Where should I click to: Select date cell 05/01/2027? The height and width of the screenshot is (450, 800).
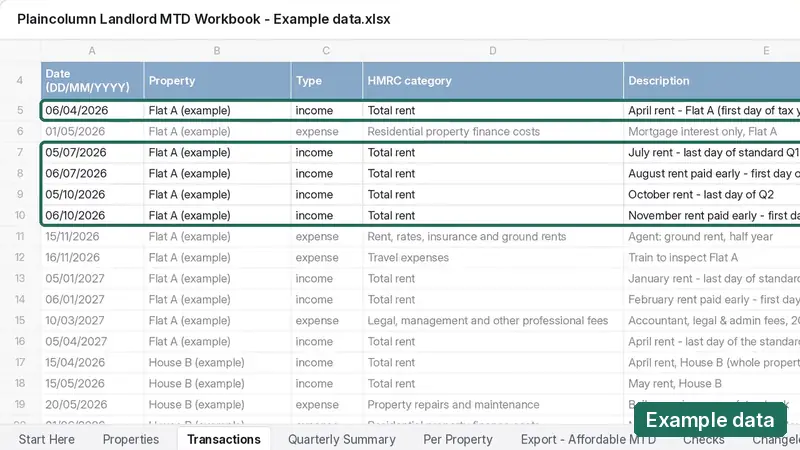(x=92, y=279)
